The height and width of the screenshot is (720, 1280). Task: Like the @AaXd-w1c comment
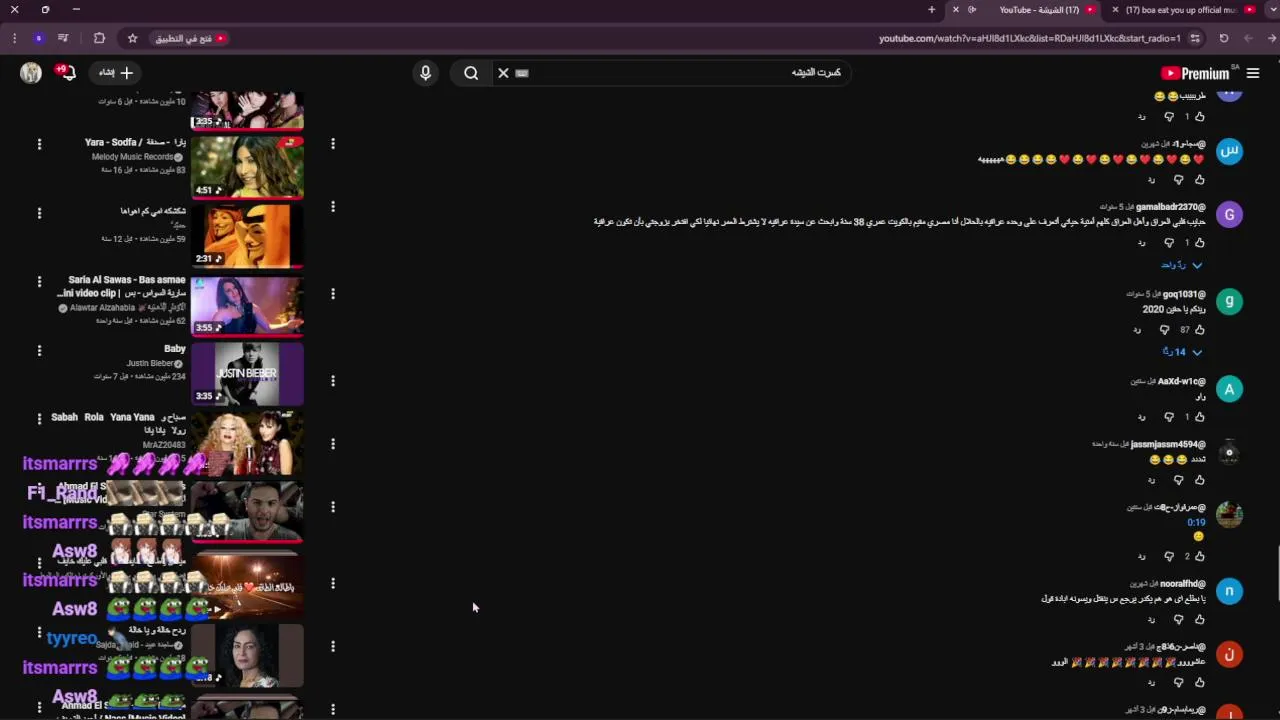[x=1200, y=416]
